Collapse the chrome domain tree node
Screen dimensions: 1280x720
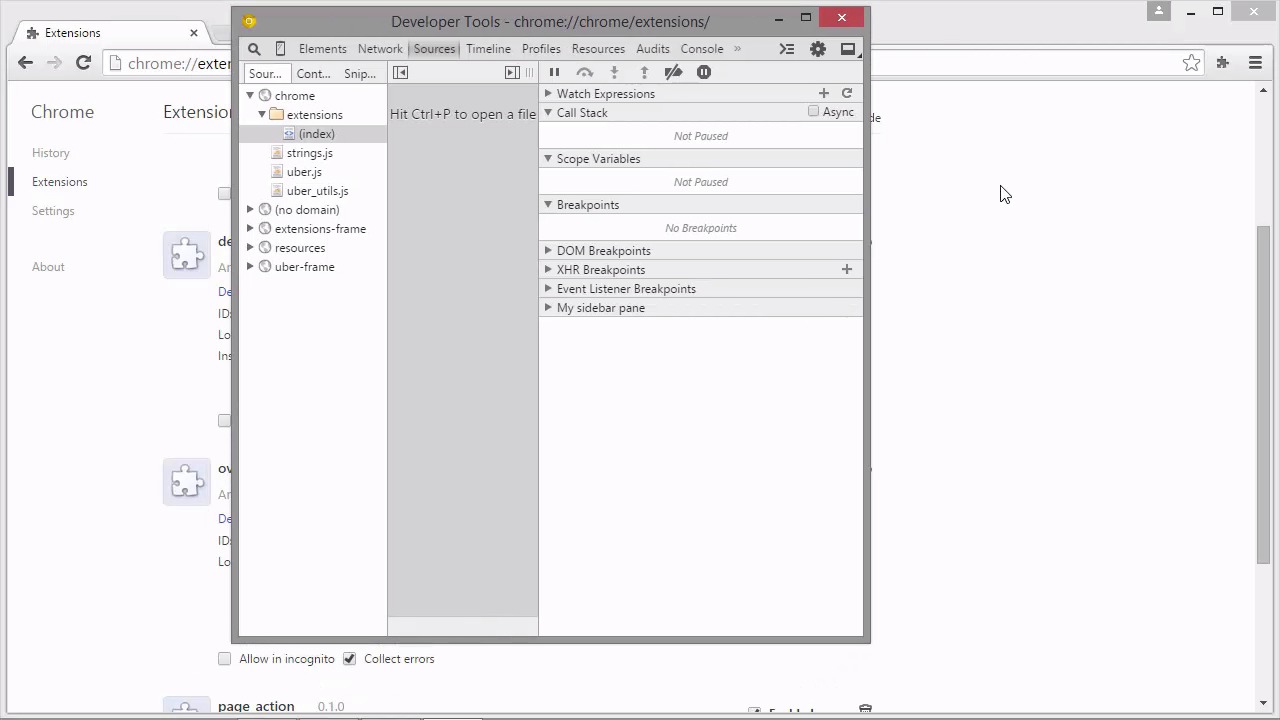(x=250, y=96)
